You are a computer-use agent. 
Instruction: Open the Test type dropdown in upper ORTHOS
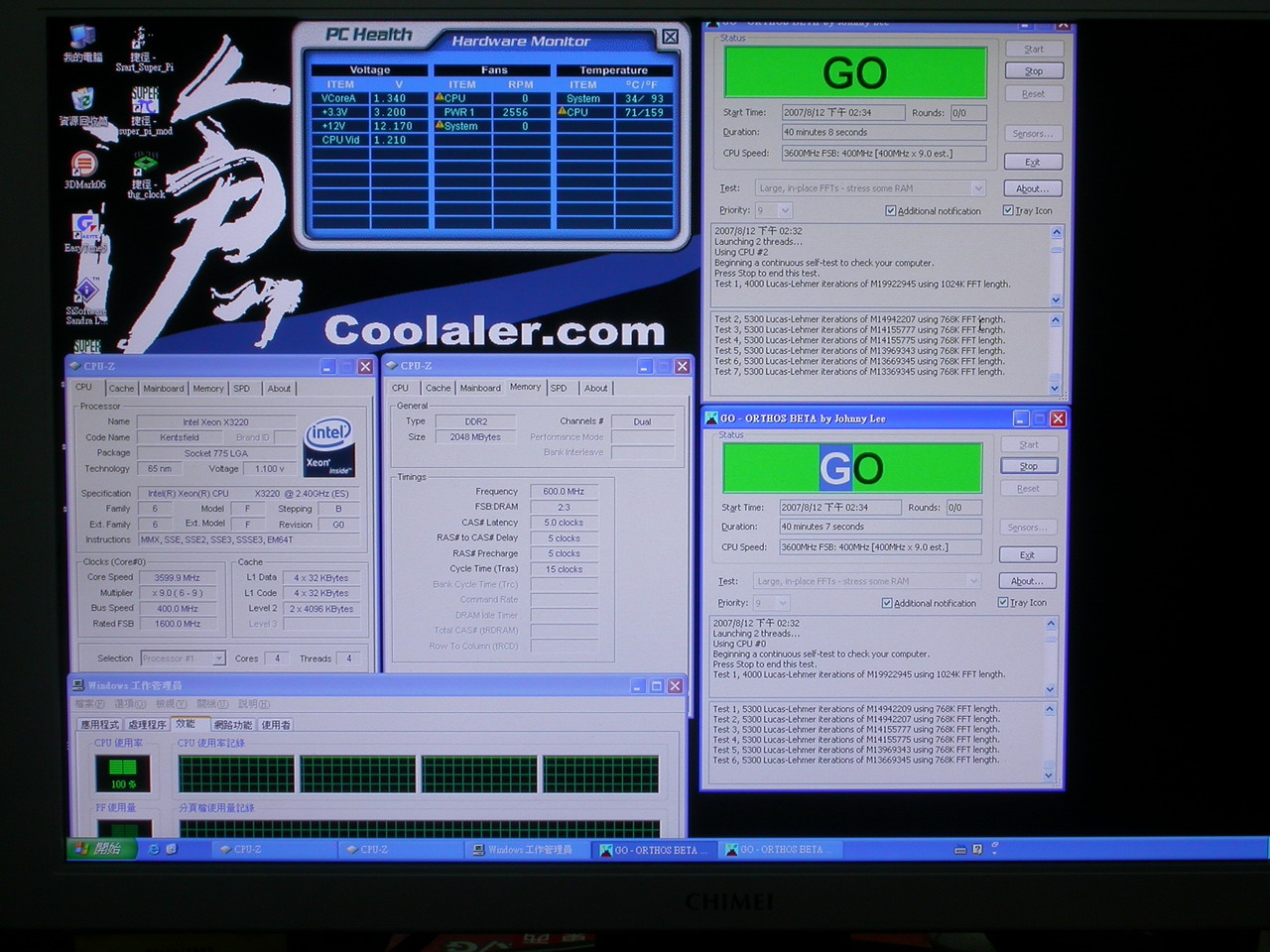(978, 187)
